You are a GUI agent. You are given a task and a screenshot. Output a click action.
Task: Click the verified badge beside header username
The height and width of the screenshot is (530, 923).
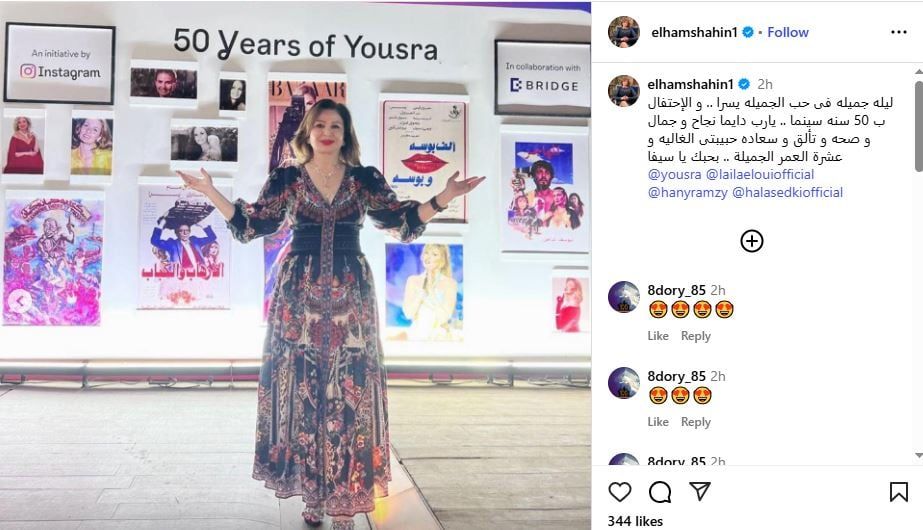pos(748,32)
